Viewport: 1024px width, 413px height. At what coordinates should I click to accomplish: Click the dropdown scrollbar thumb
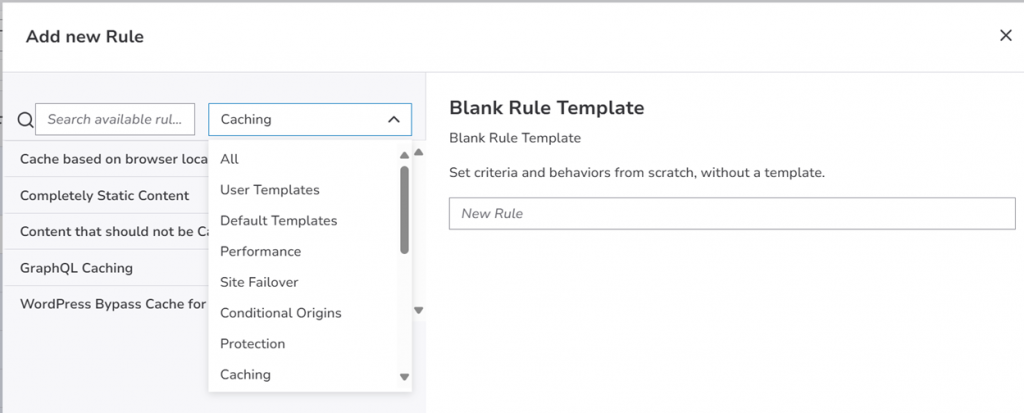coord(404,208)
